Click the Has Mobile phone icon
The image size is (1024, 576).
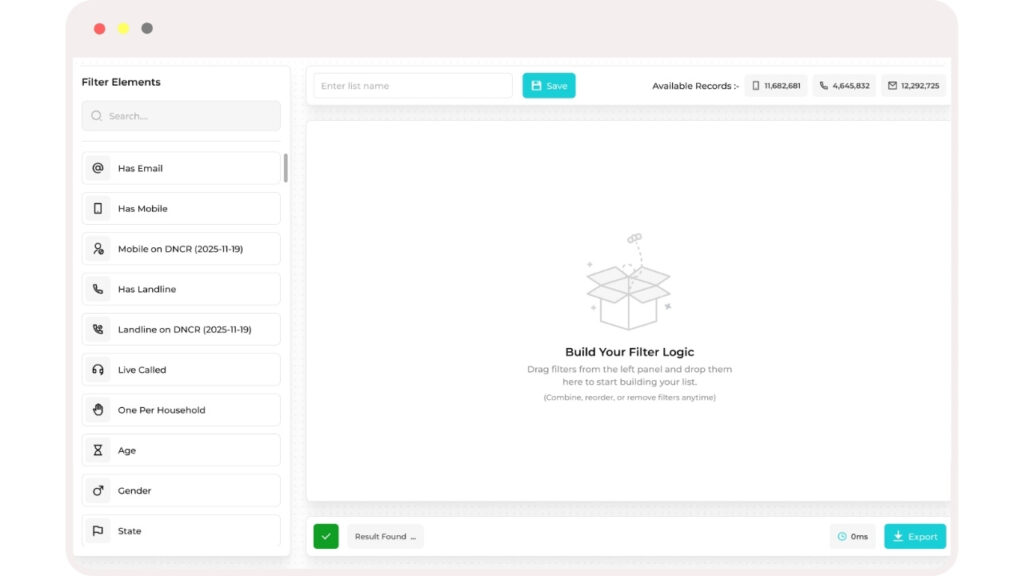98,209
